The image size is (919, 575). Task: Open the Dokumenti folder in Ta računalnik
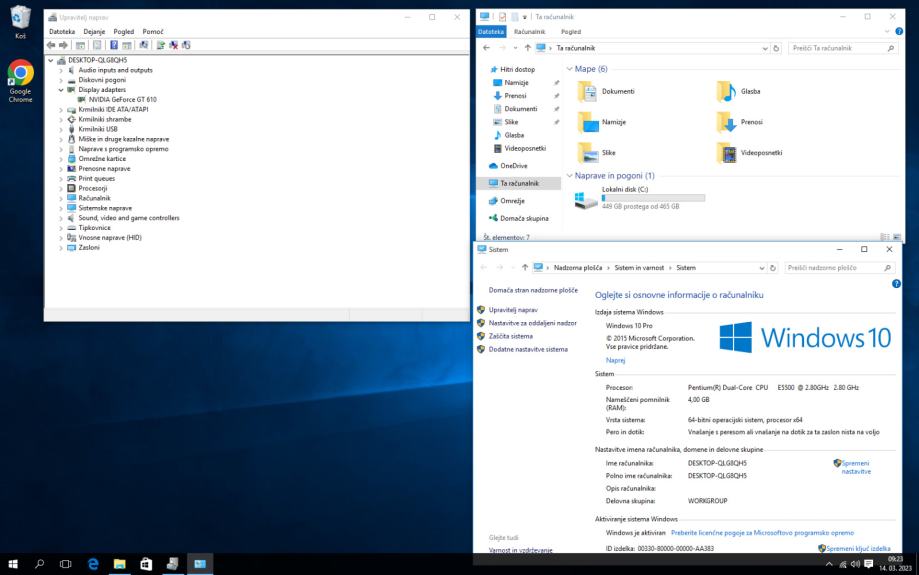[x=606, y=91]
